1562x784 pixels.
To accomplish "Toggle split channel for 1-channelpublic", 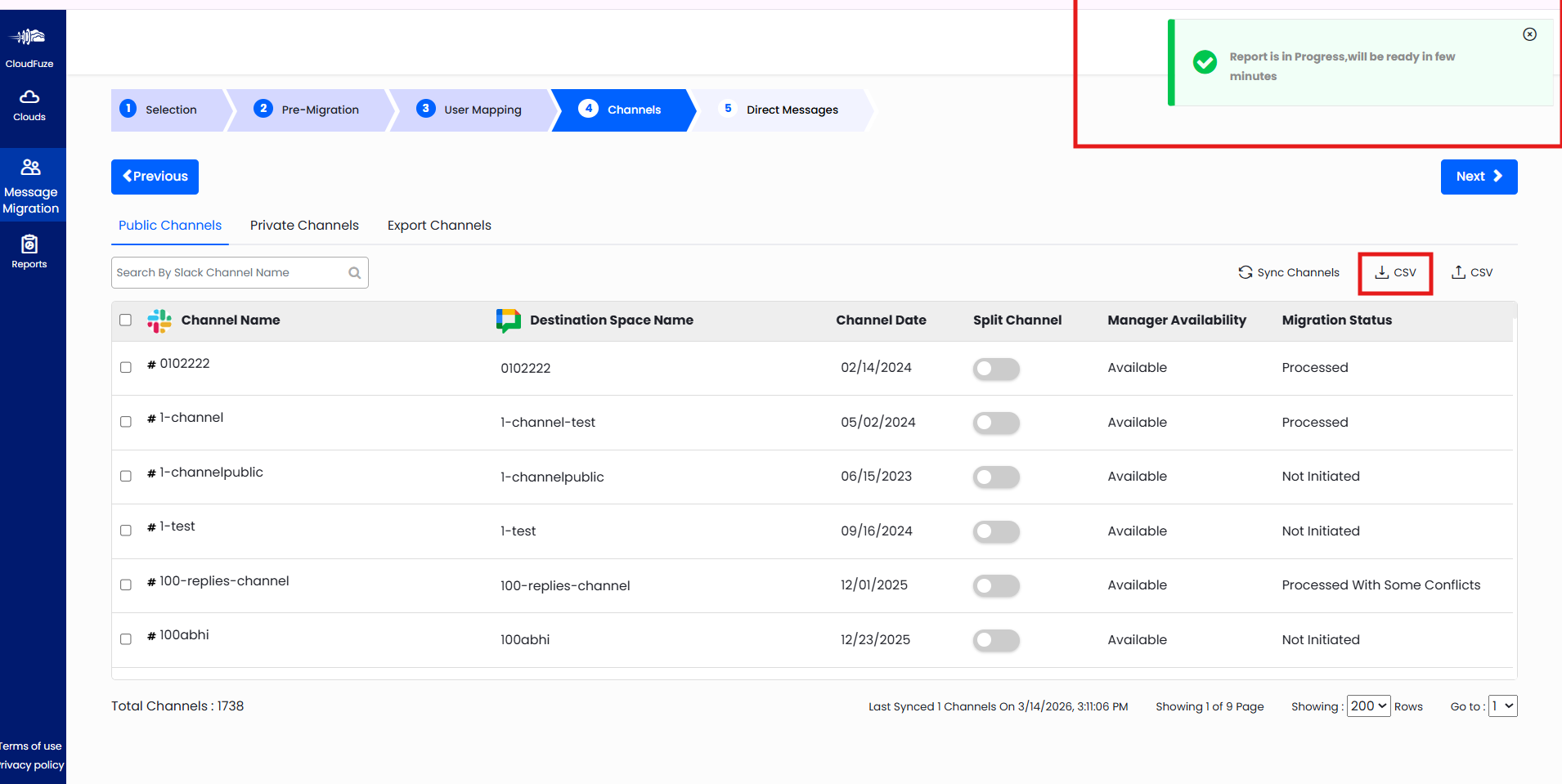I will (996, 477).
